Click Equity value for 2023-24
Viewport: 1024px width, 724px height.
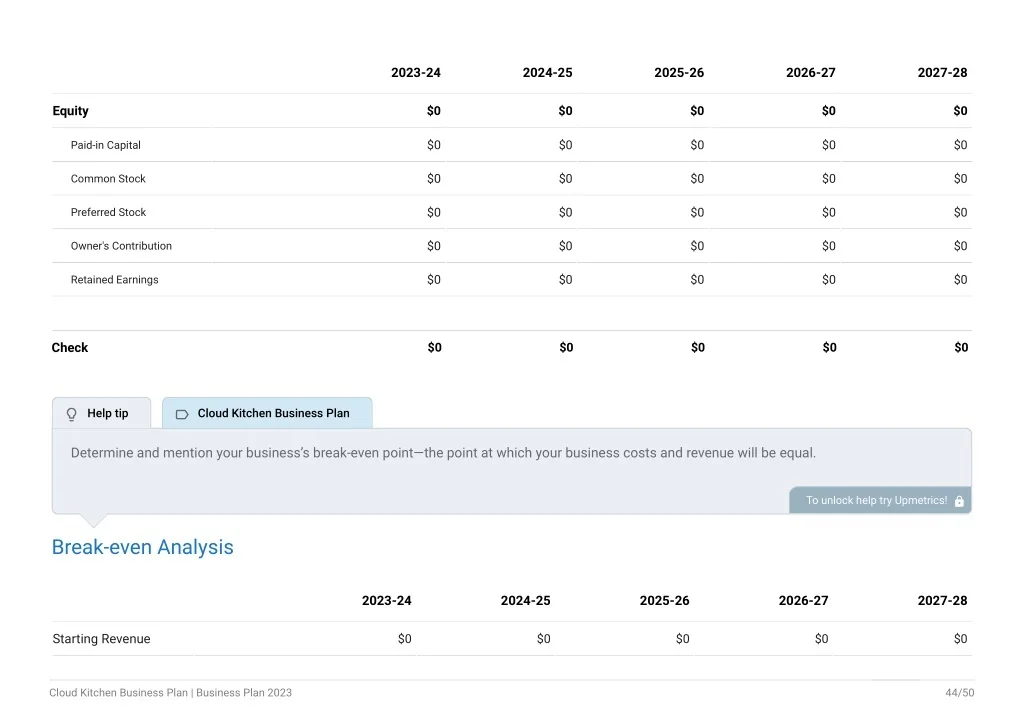tap(434, 111)
